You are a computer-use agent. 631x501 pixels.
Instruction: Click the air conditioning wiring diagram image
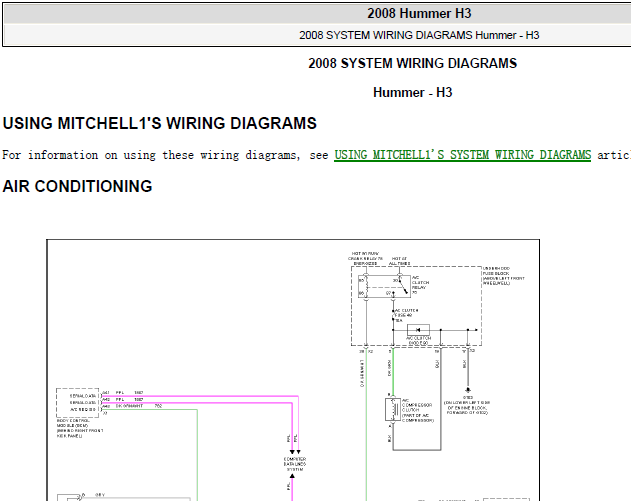293,370
